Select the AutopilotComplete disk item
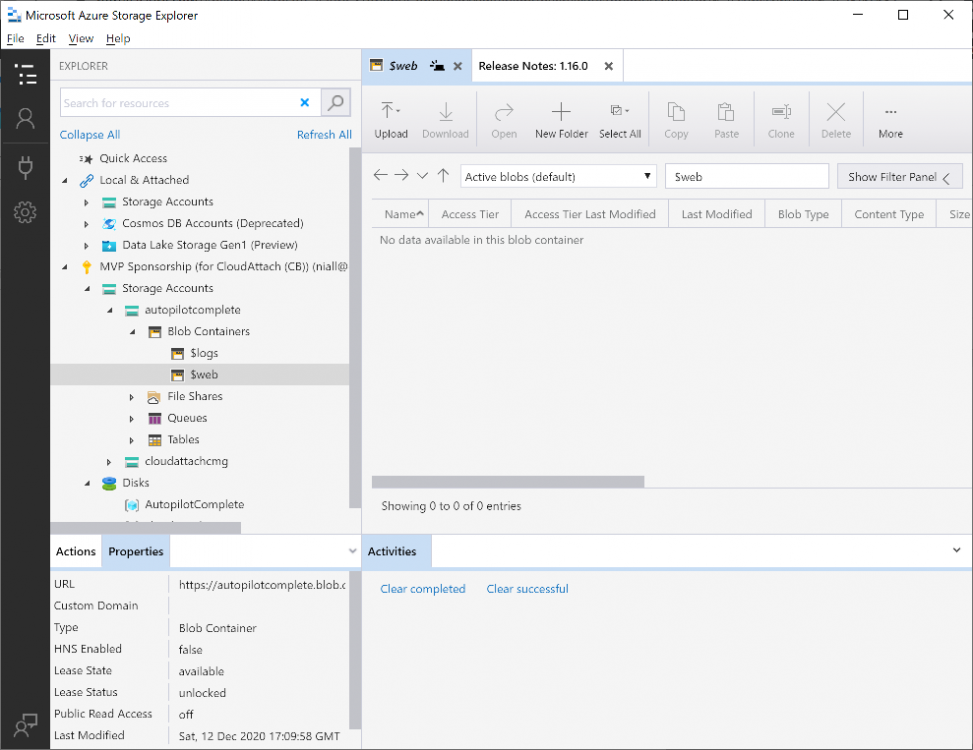973x750 pixels. (194, 504)
